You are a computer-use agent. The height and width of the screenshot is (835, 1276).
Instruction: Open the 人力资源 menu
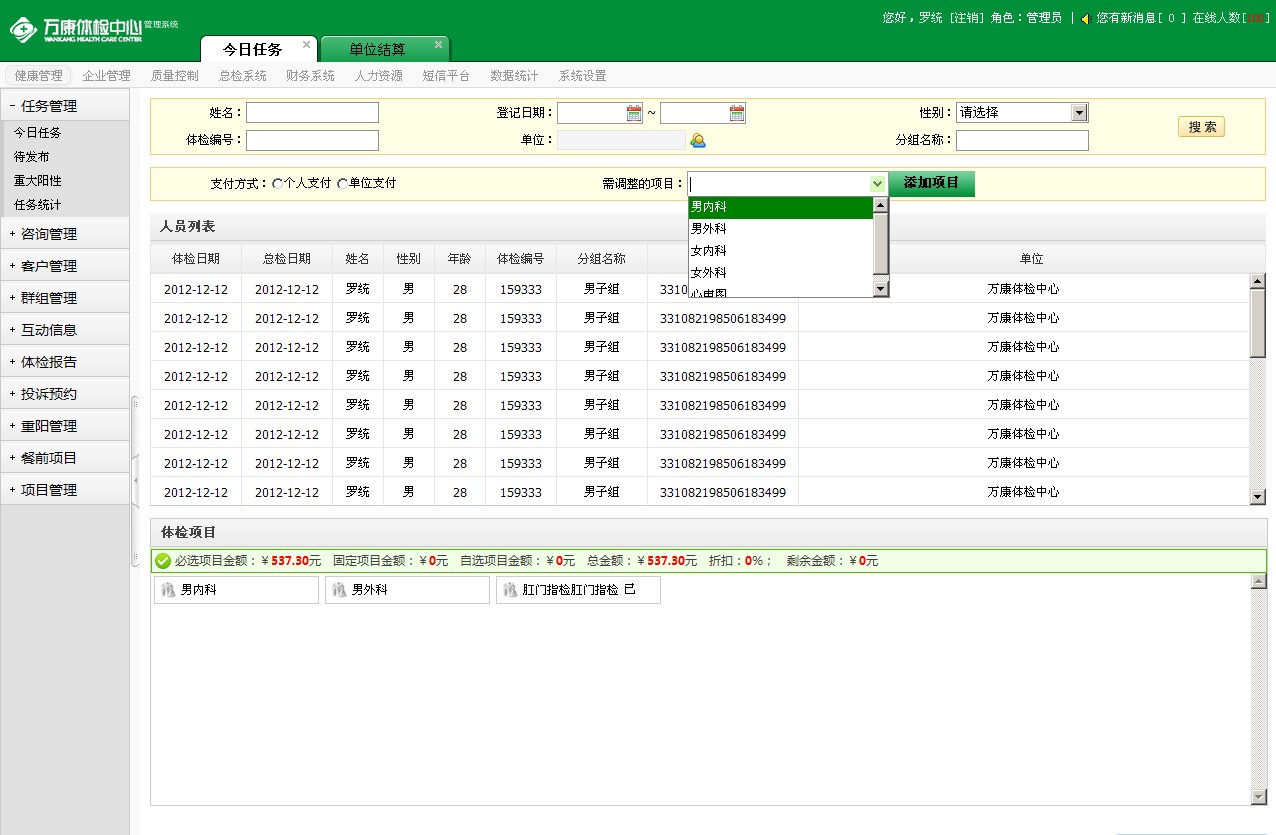379,76
